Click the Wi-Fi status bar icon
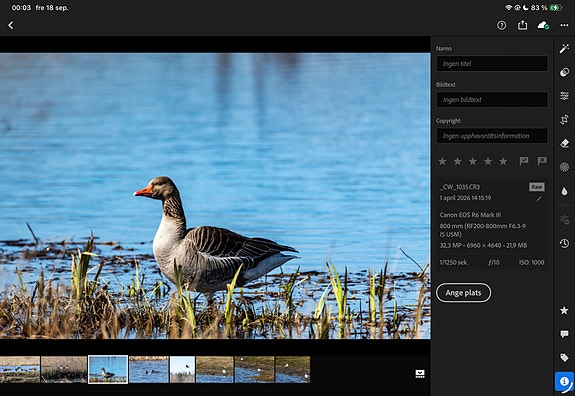Viewport: 575px width, 396px height. click(508, 8)
